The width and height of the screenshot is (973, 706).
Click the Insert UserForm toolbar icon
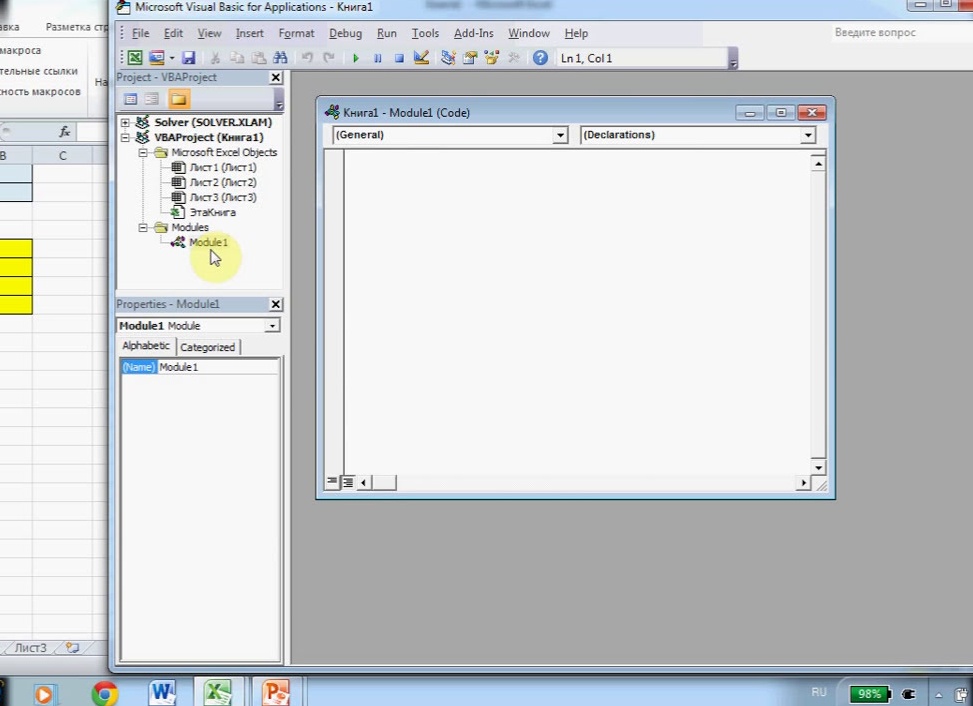[156, 58]
